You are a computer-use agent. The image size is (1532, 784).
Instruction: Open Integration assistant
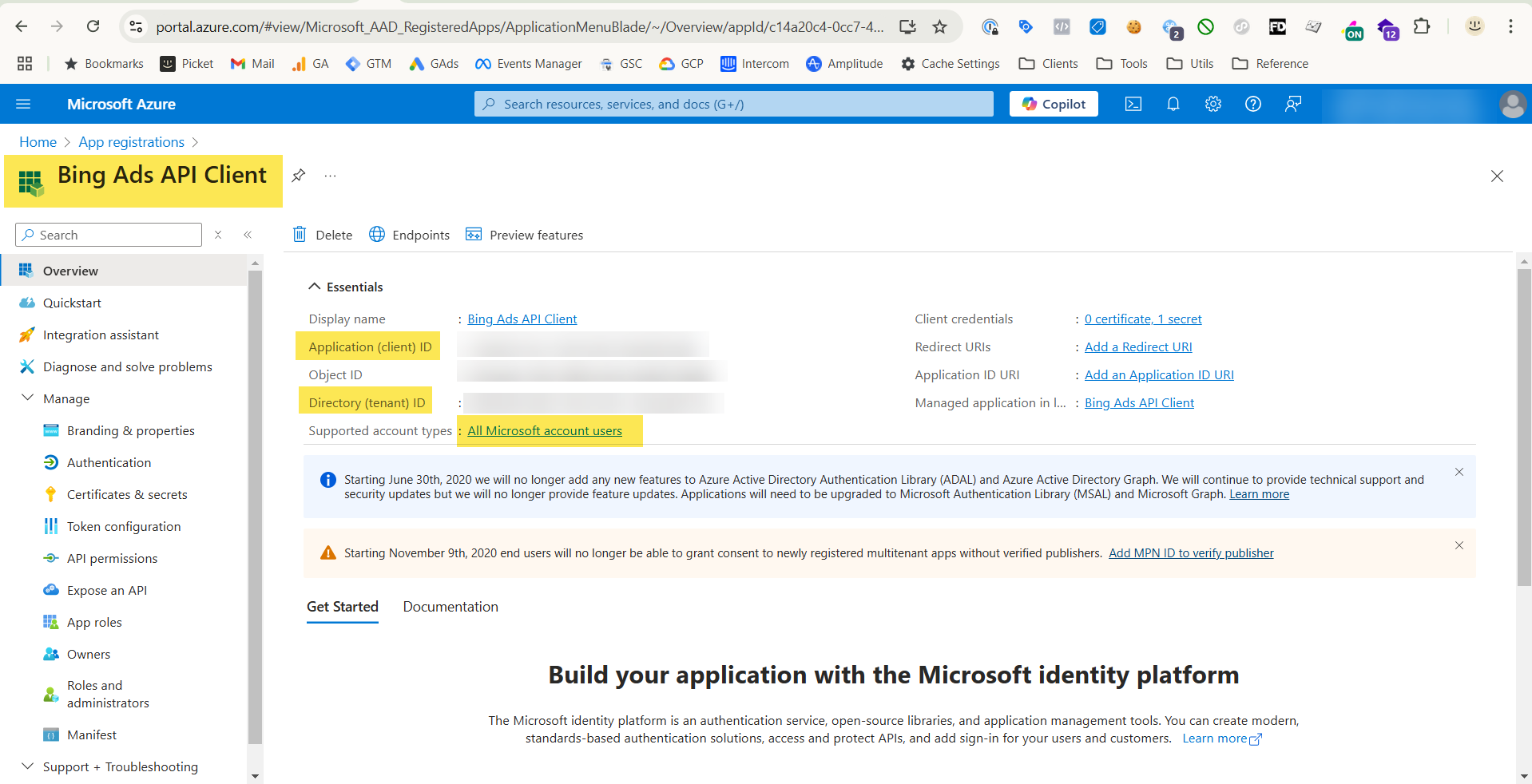(x=101, y=335)
